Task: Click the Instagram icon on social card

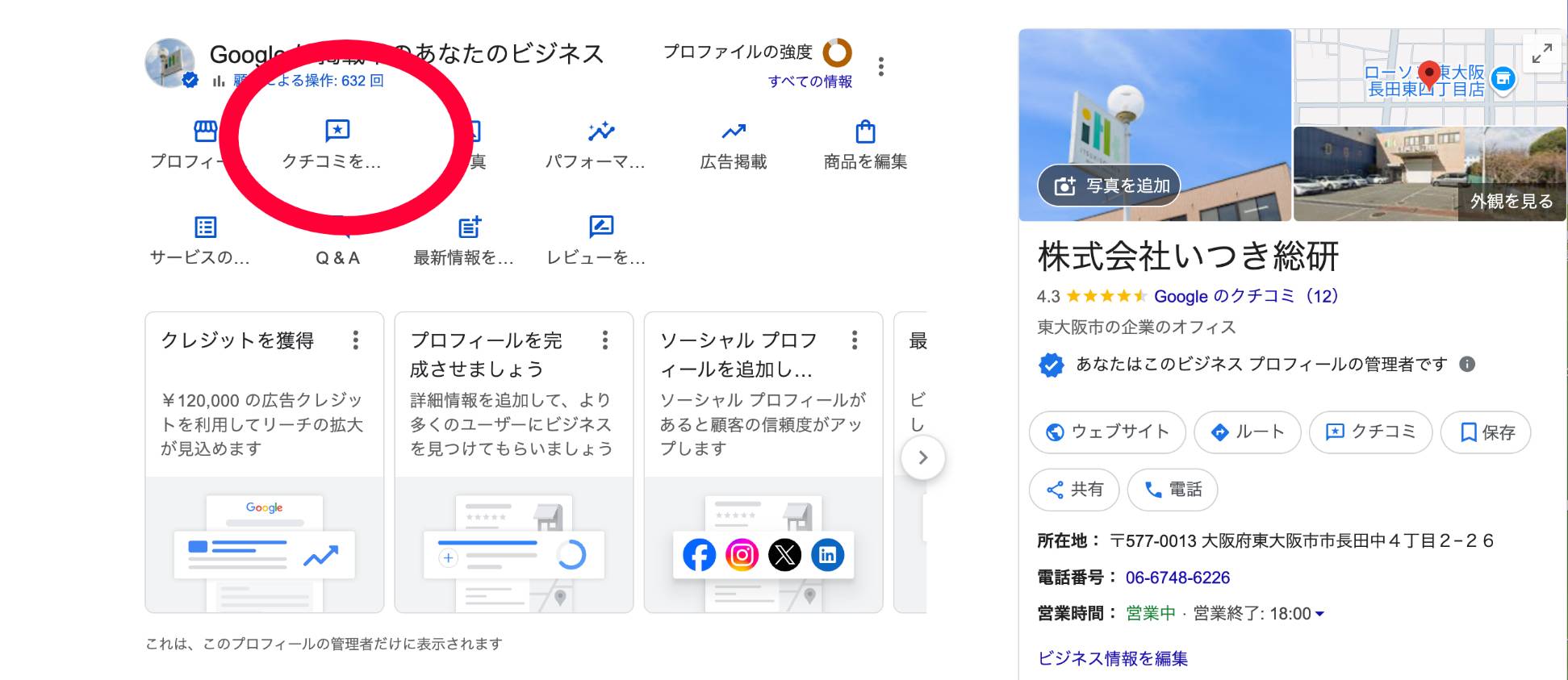Action: click(x=742, y=555)
